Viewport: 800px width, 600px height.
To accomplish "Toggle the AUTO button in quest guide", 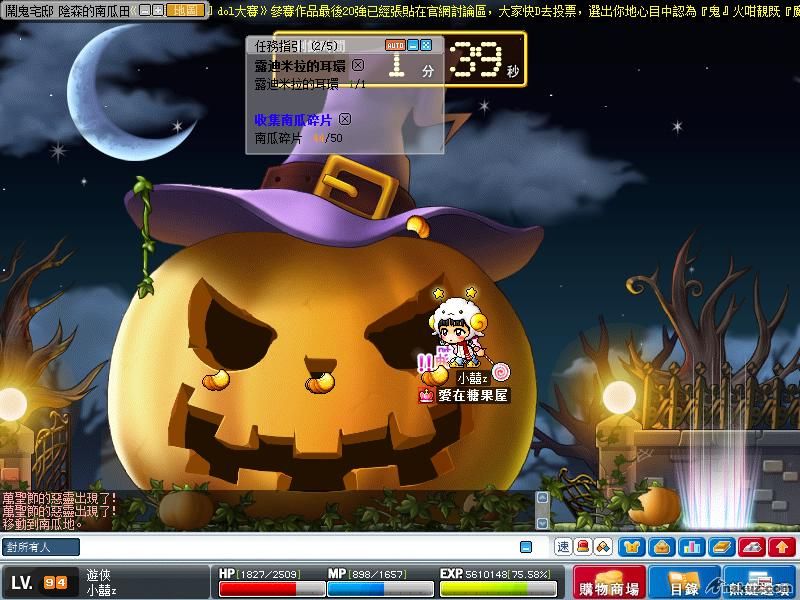I will tap(395, 46).
